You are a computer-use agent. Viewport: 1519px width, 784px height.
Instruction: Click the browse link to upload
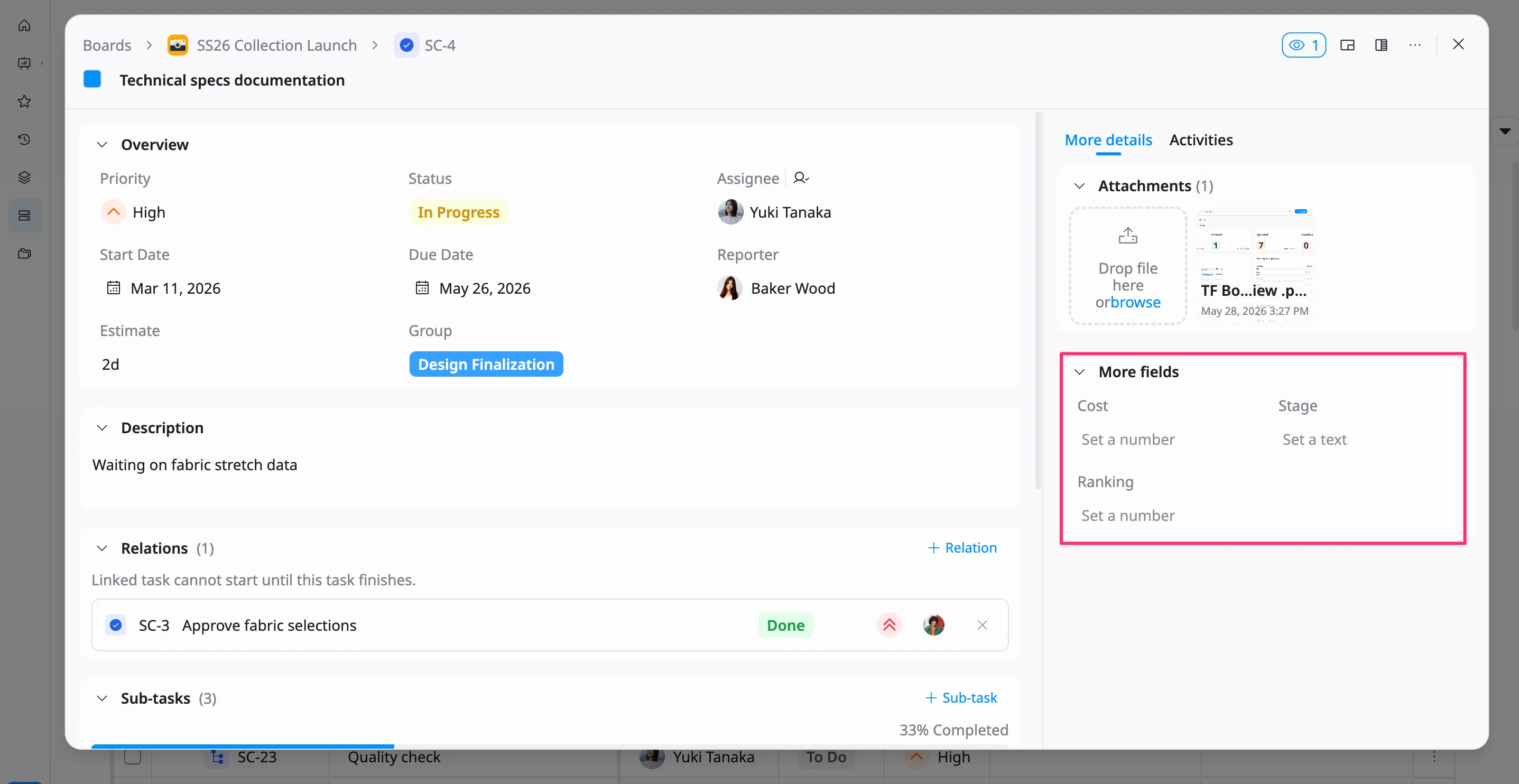tap(1136, 302)
